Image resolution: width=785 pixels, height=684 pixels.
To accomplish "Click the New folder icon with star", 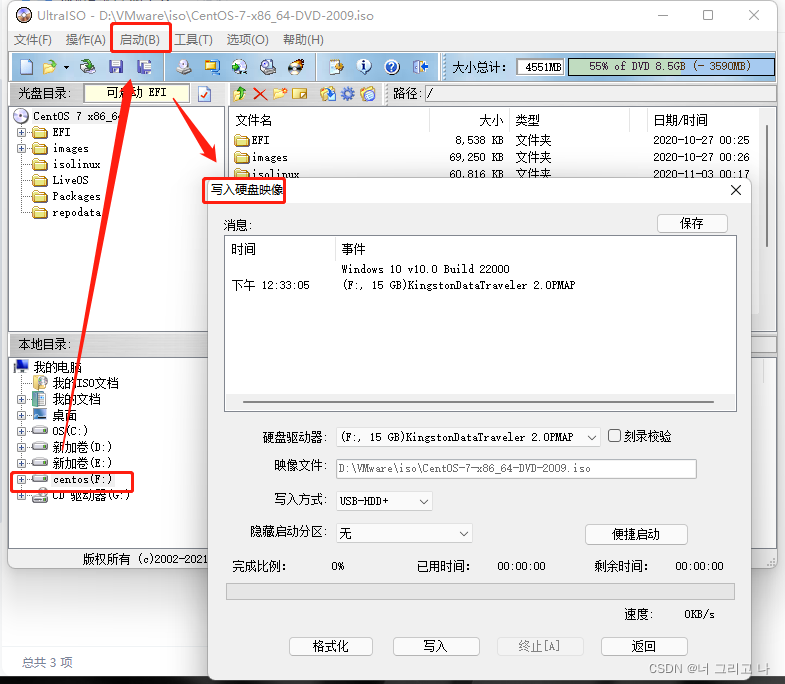I will click(x=280, y=94).
